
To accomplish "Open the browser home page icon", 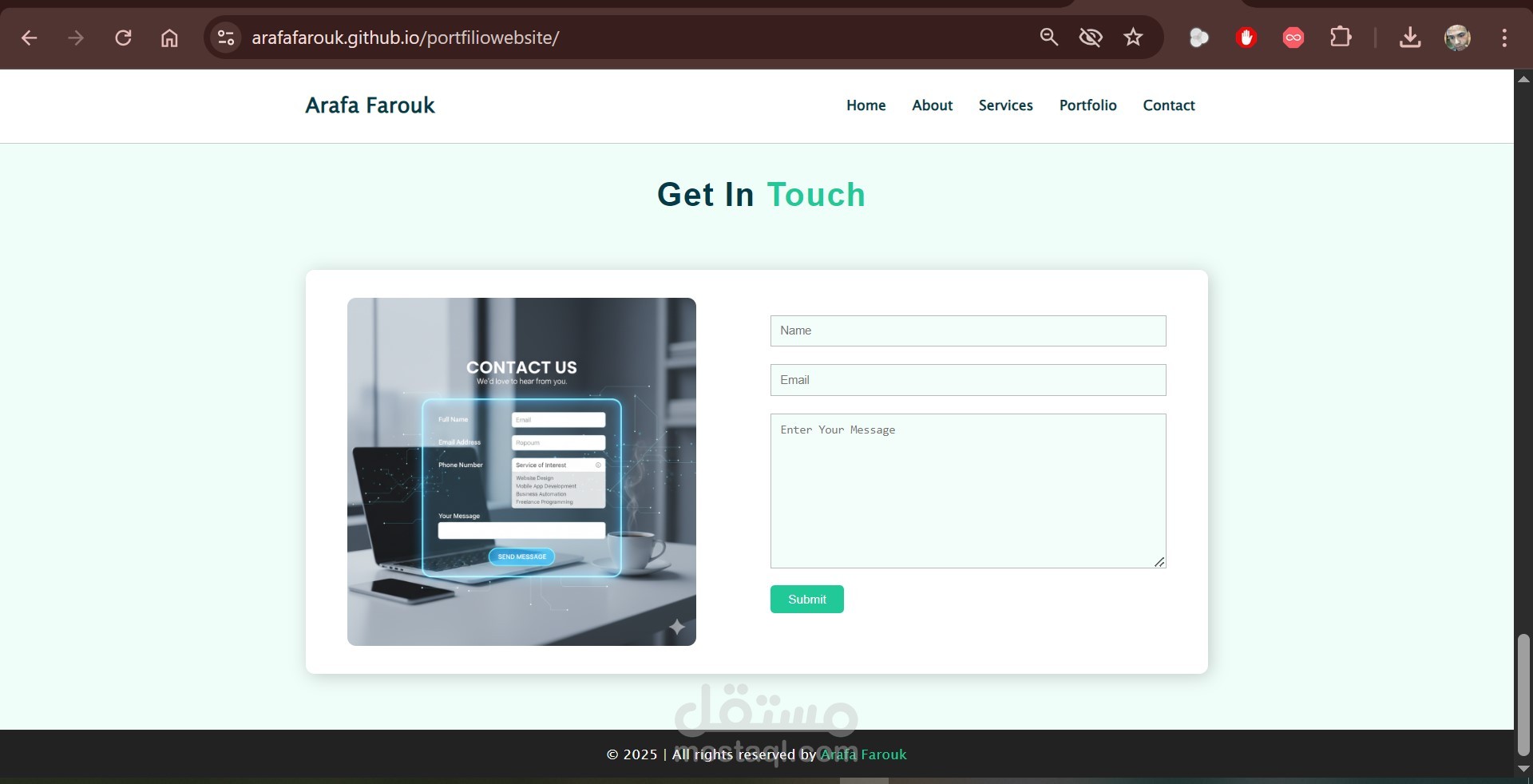I will click(169, 38).
